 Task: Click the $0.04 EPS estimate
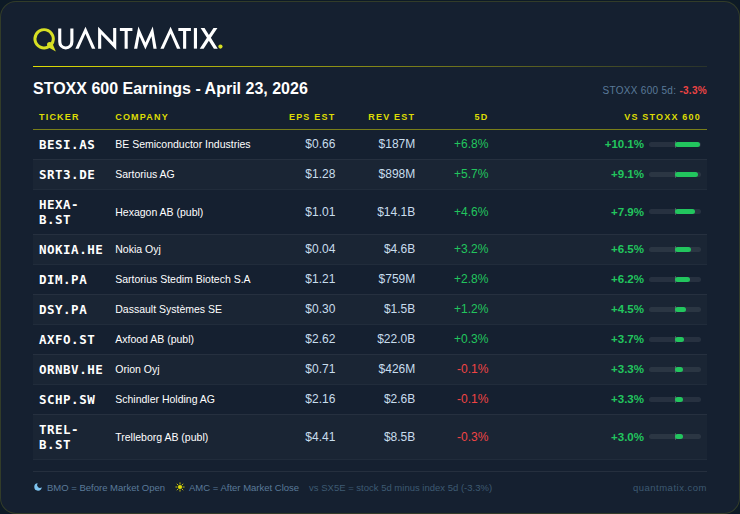point(320,249)
